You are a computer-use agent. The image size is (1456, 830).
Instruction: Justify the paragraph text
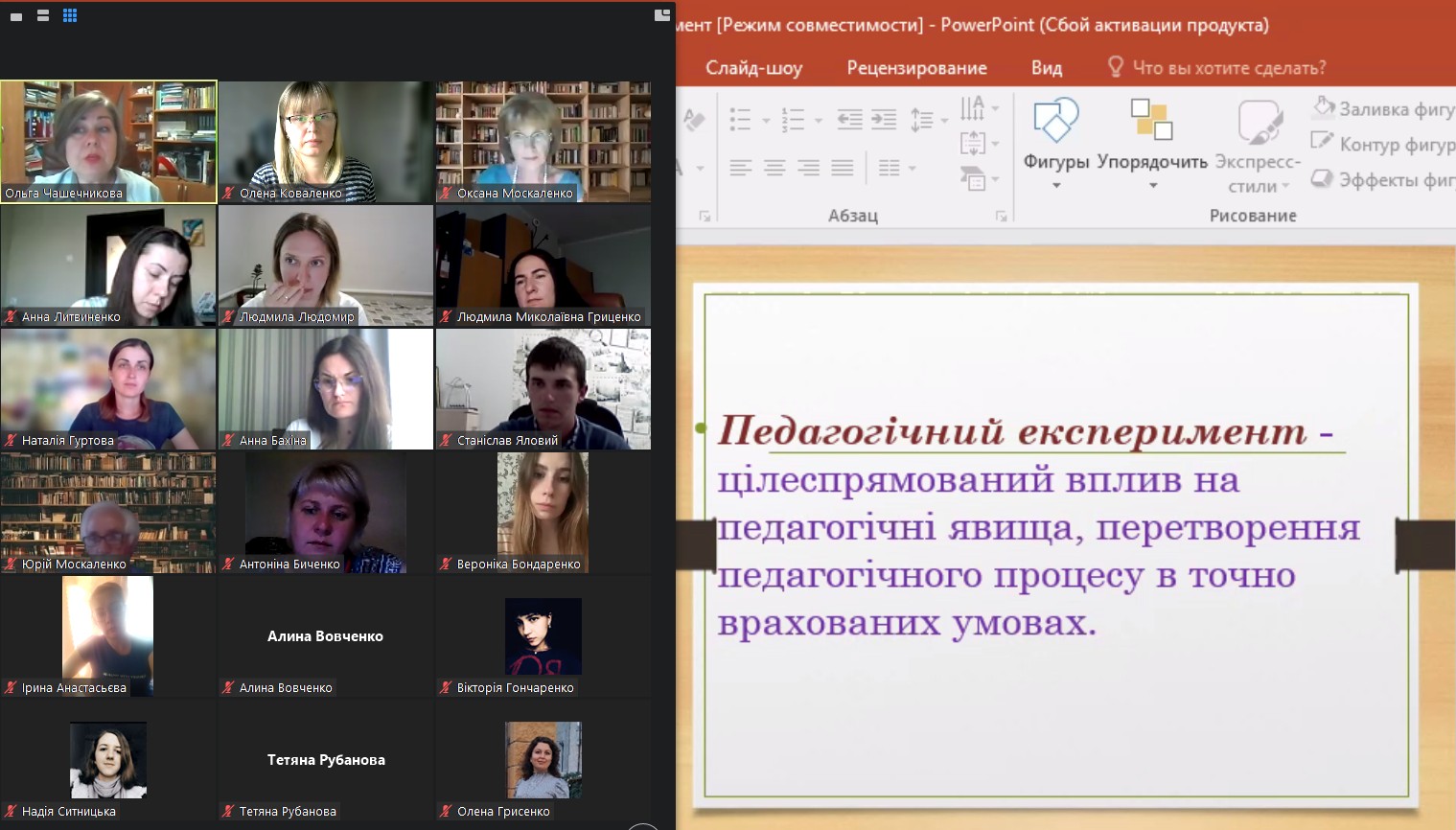click(843, 169)
